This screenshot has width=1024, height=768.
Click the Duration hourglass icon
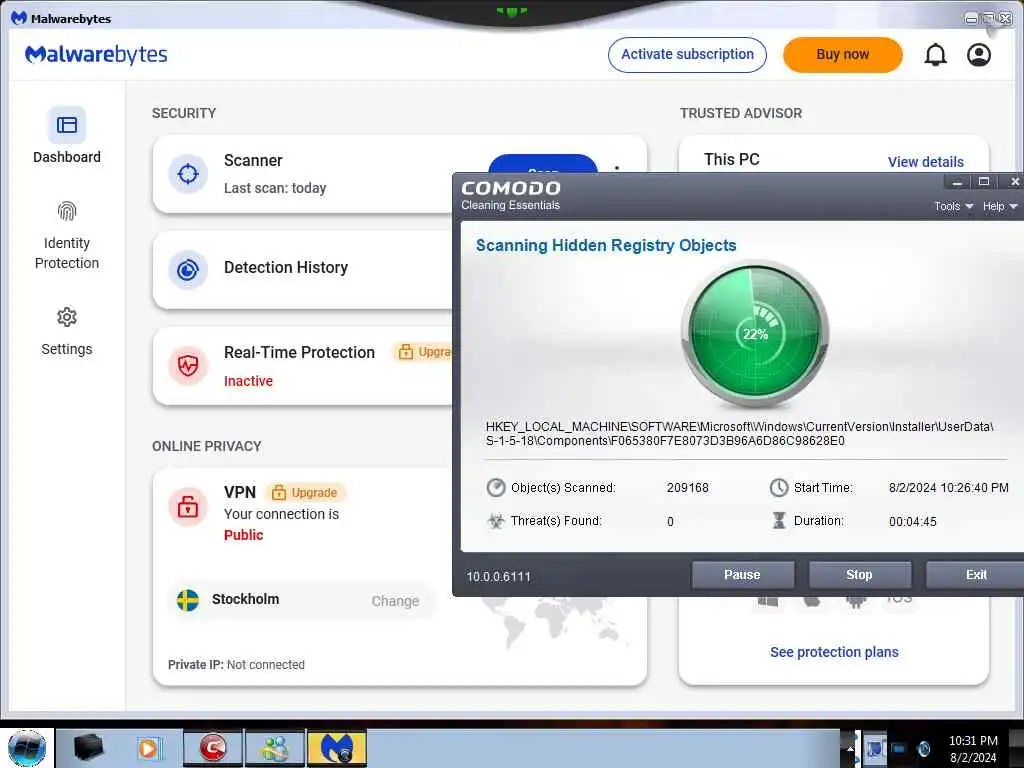pos(778,520)
